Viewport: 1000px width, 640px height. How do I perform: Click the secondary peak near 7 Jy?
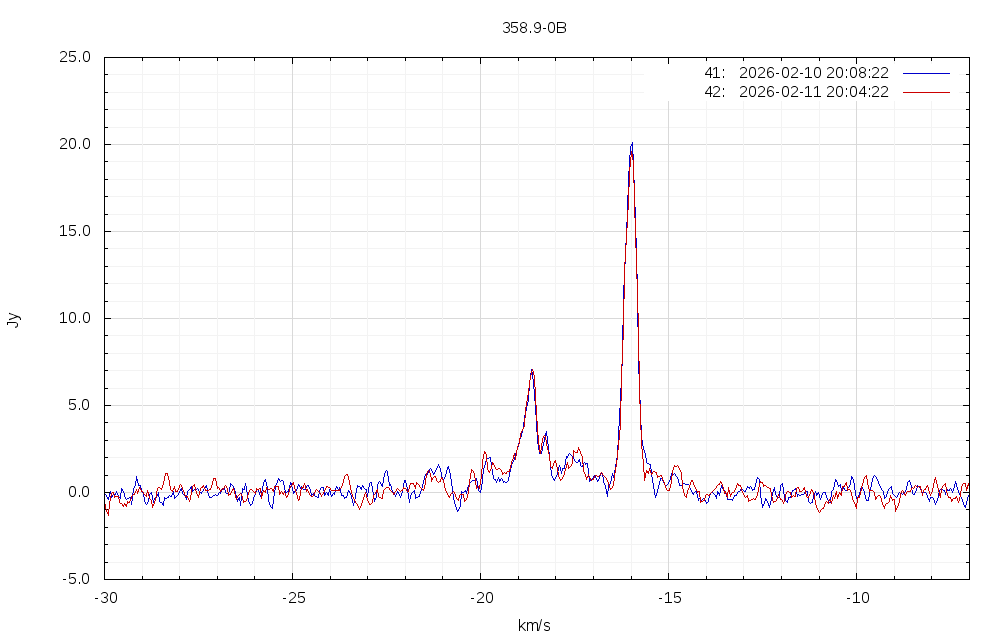532,372
